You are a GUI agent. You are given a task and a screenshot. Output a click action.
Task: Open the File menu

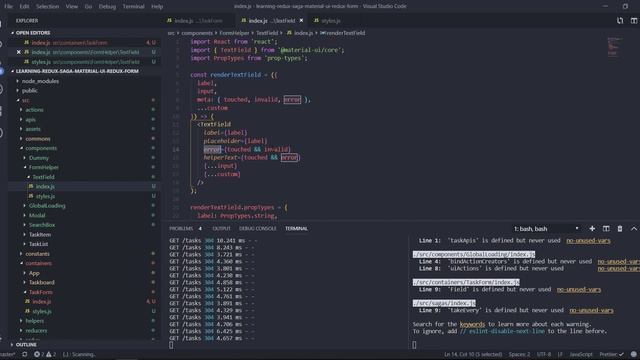coord(9,6)
